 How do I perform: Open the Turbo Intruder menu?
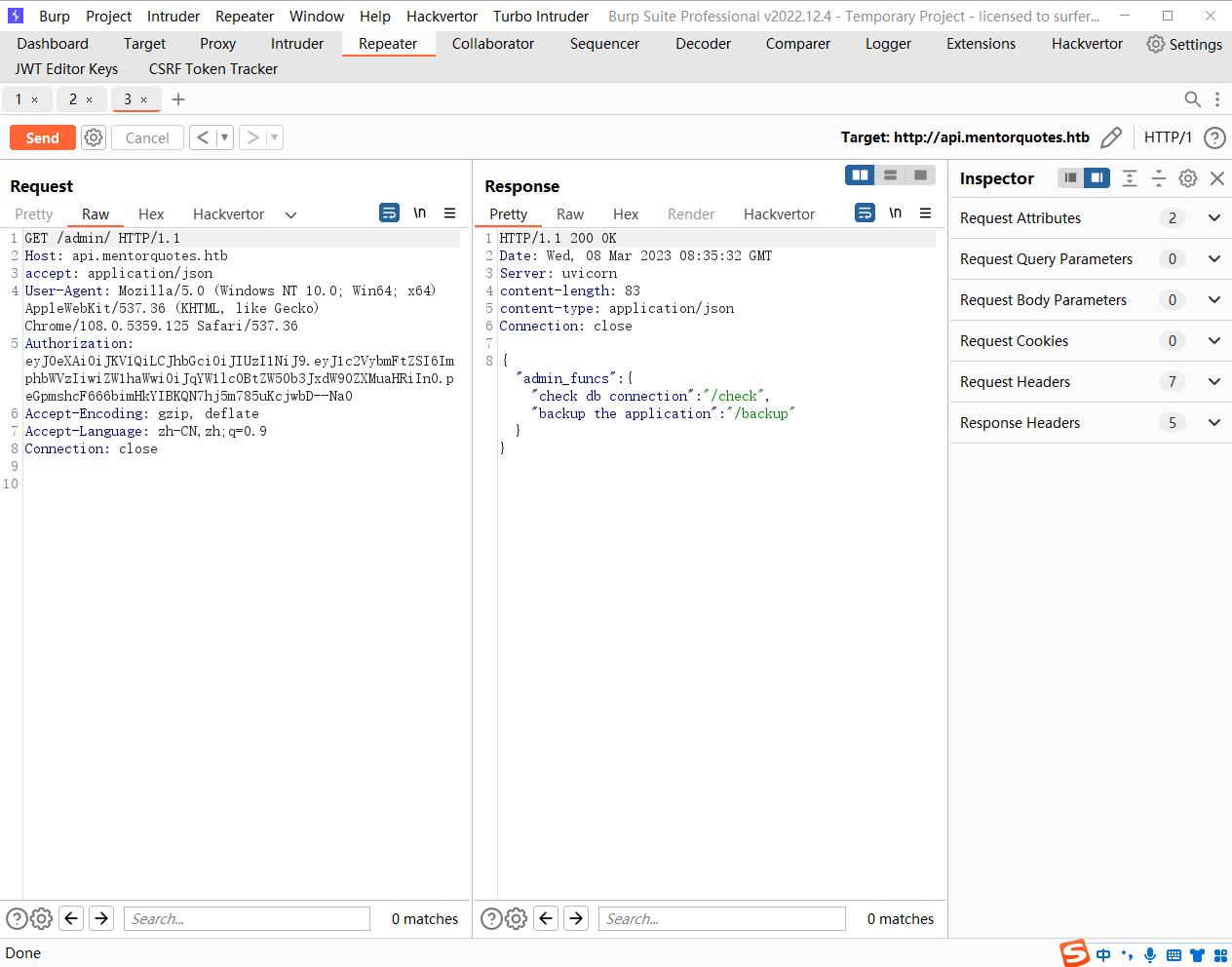[541, 17]
